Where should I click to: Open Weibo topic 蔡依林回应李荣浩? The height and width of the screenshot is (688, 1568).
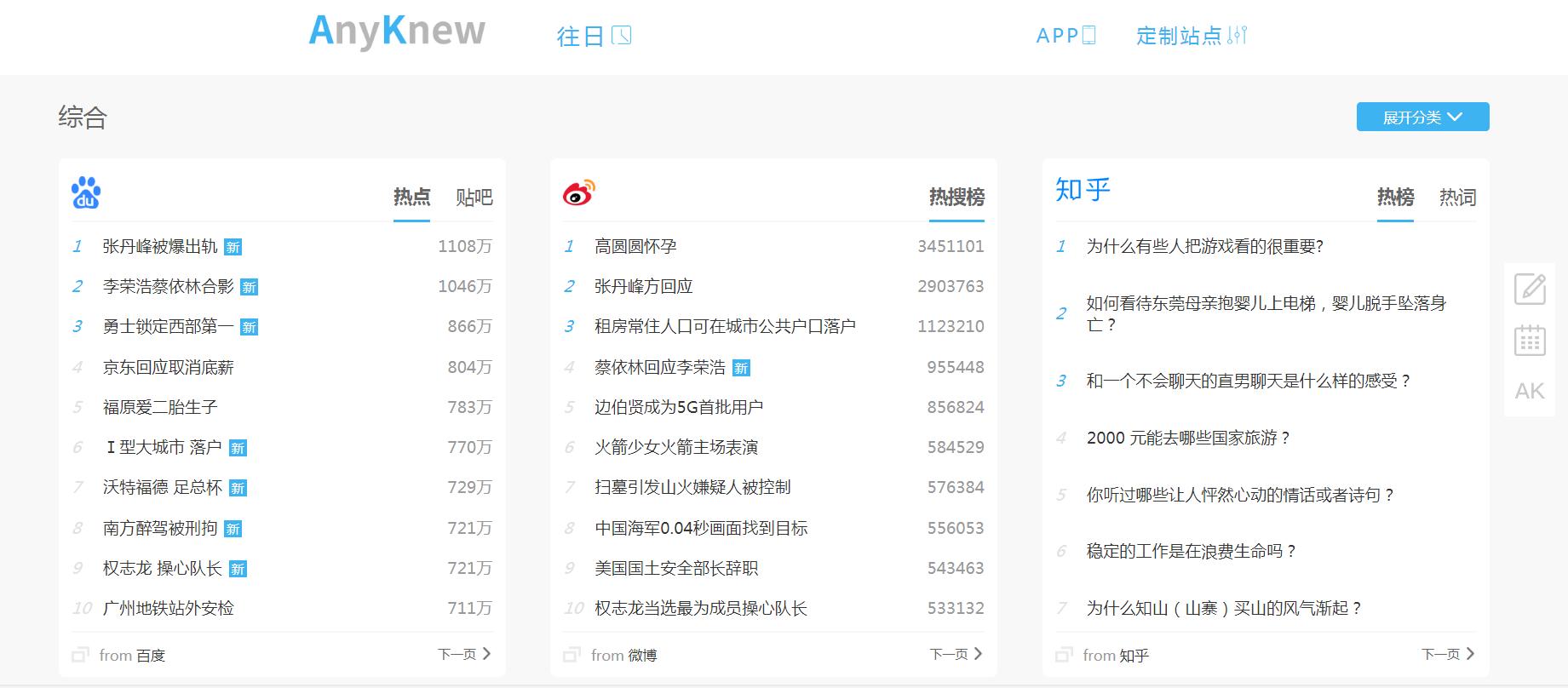660,367
